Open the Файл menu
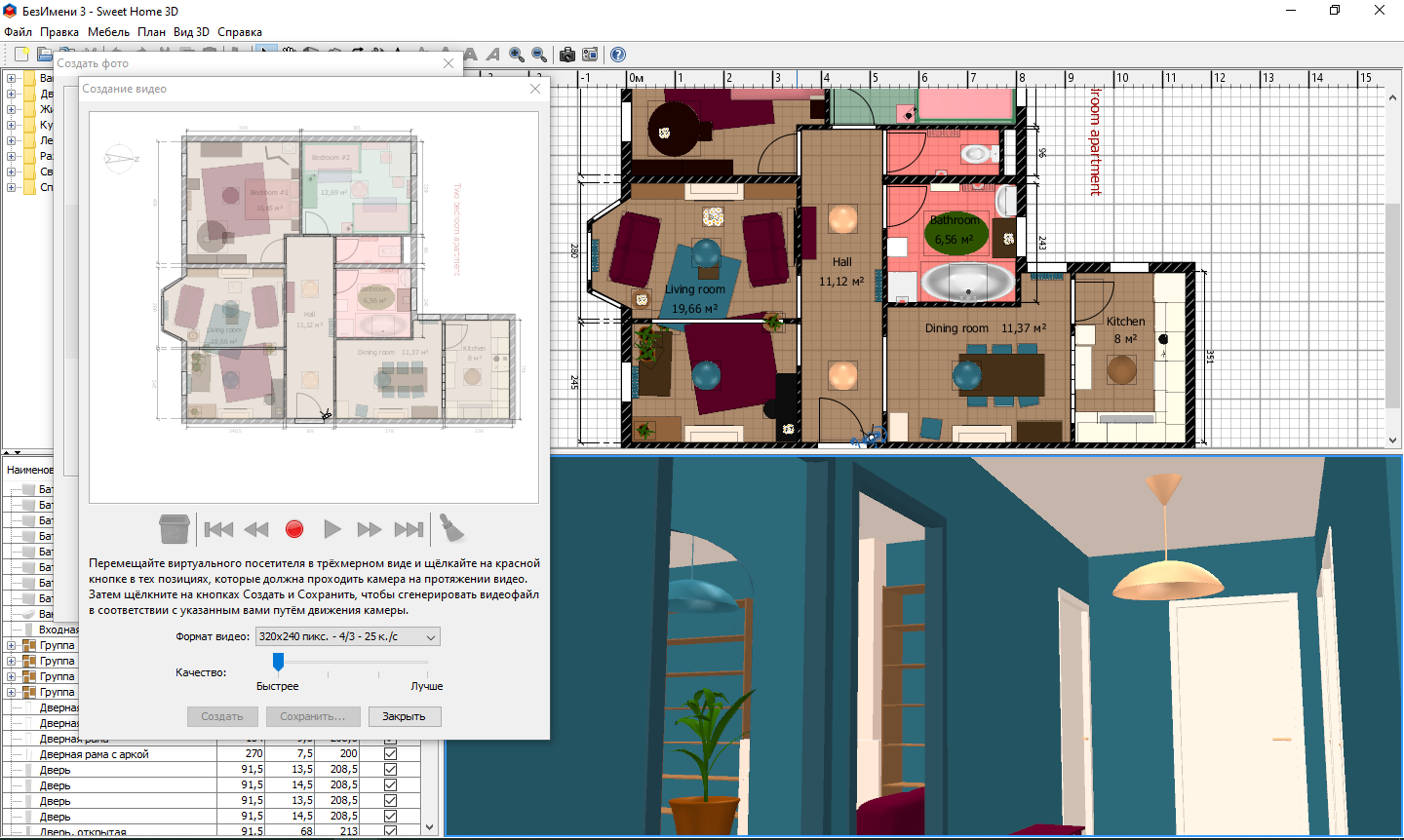The height and width of the screenshot is (840, 1404). coord(18,32)
